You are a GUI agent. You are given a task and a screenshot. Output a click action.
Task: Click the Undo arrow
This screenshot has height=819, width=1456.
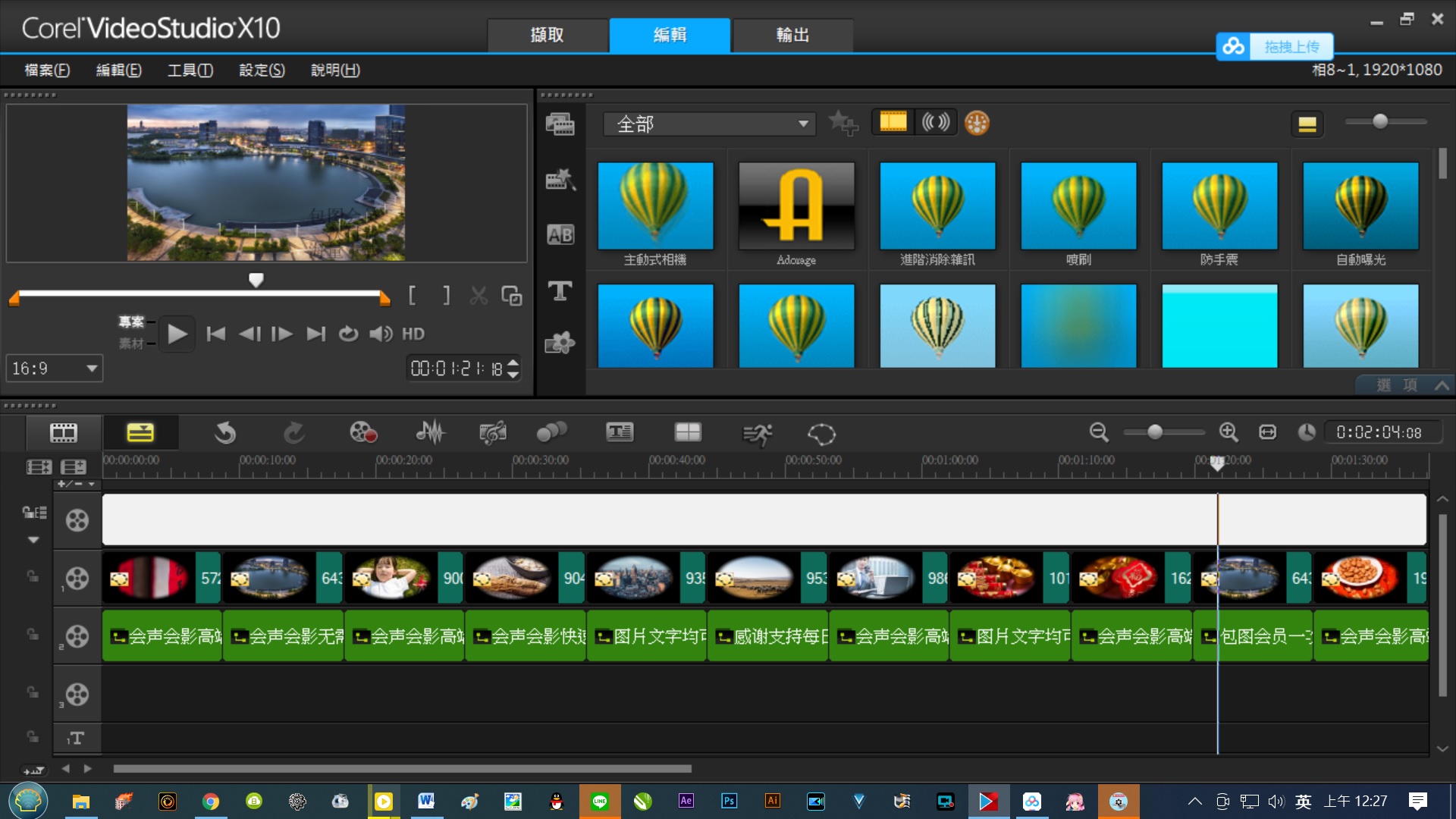coord(225,433)
